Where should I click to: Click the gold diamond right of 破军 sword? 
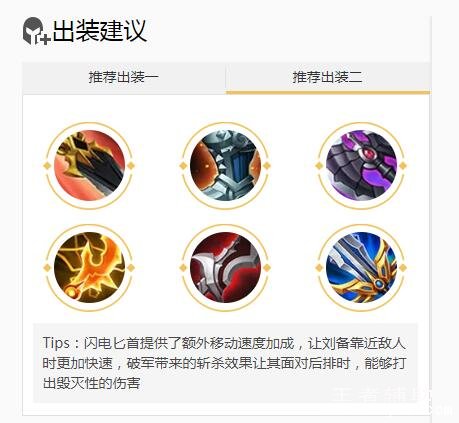tap(403, 267)
